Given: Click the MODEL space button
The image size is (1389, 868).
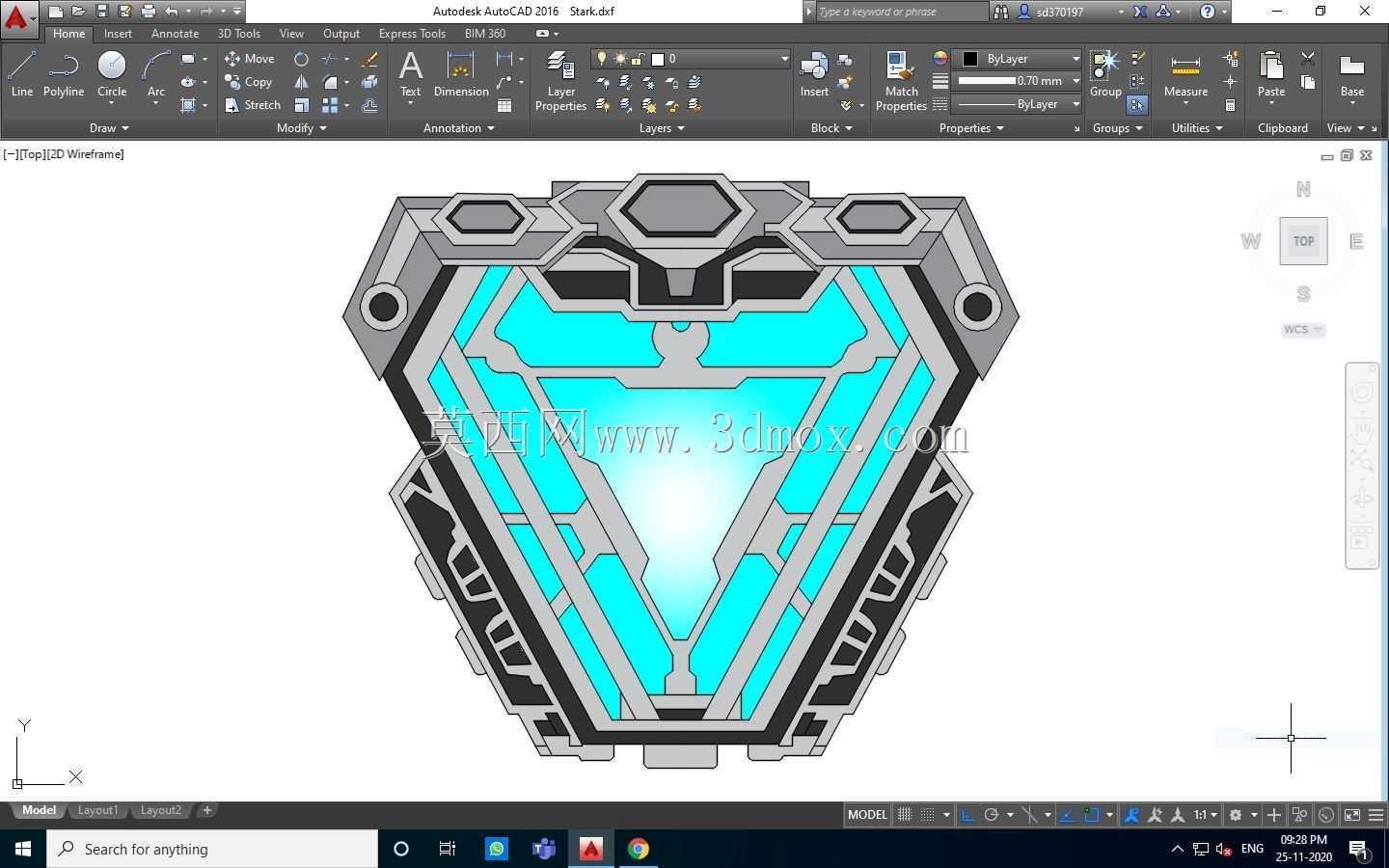Looking at the screenshot, I should [x=867, y=815].
